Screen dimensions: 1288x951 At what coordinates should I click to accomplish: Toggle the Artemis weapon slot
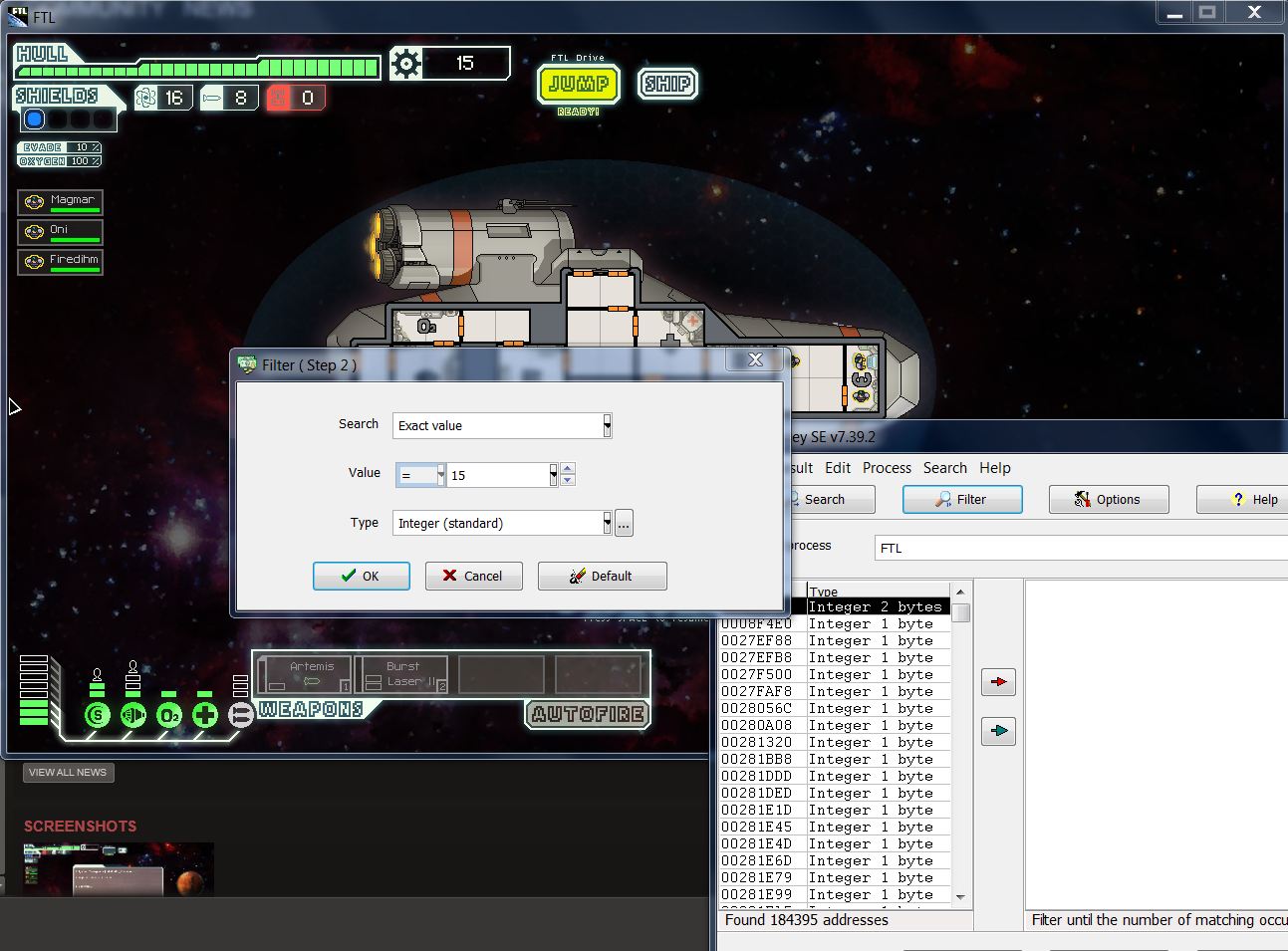[306, 674]
